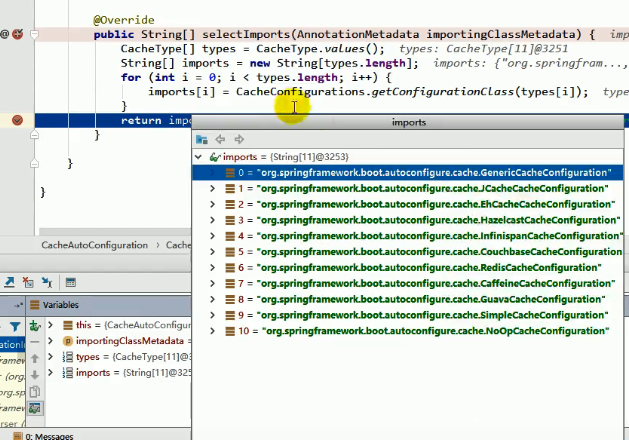Toggle the breakpoint on return line

17,120
